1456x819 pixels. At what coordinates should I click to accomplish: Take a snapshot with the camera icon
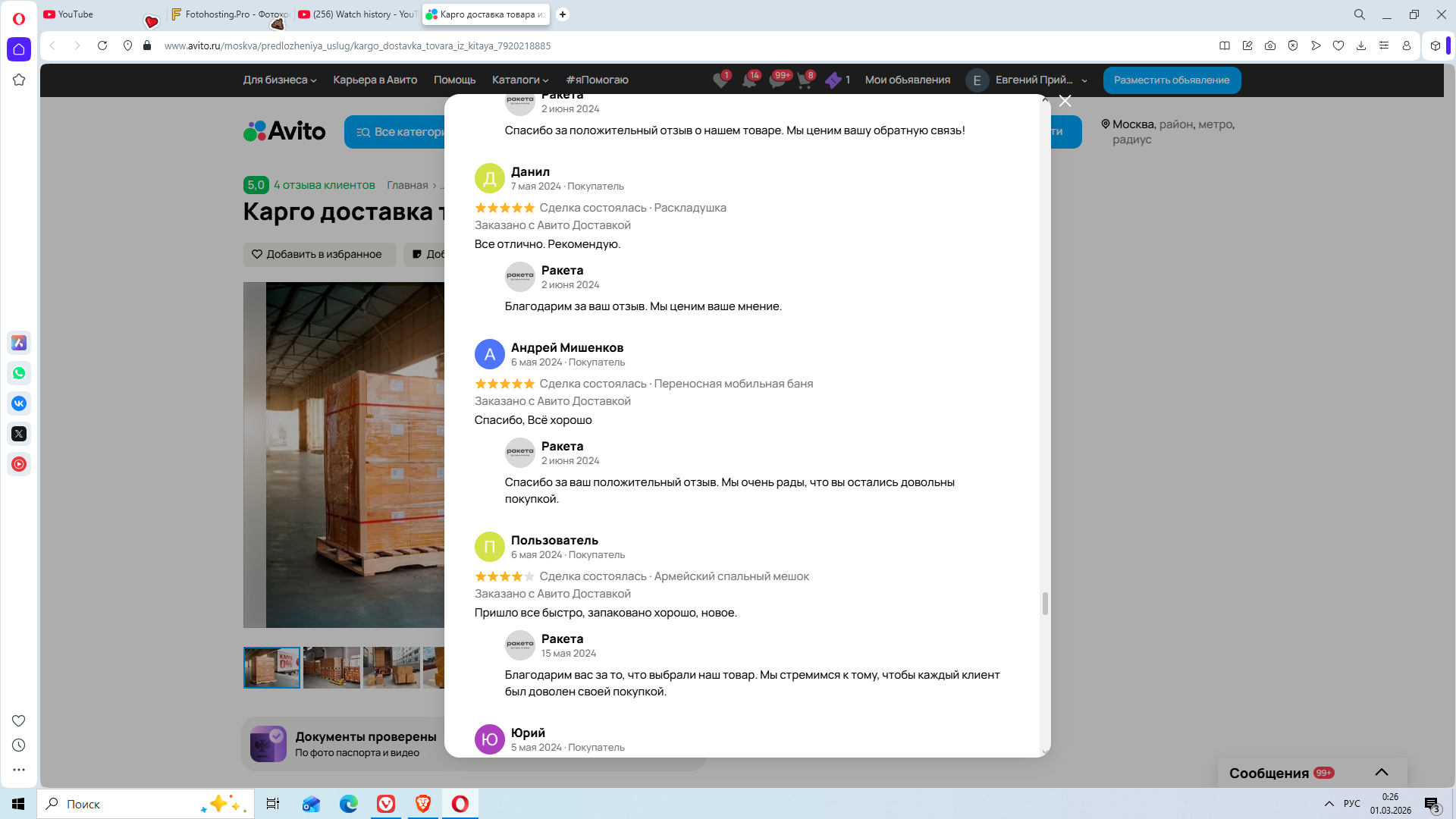(x=1270, y=45)
